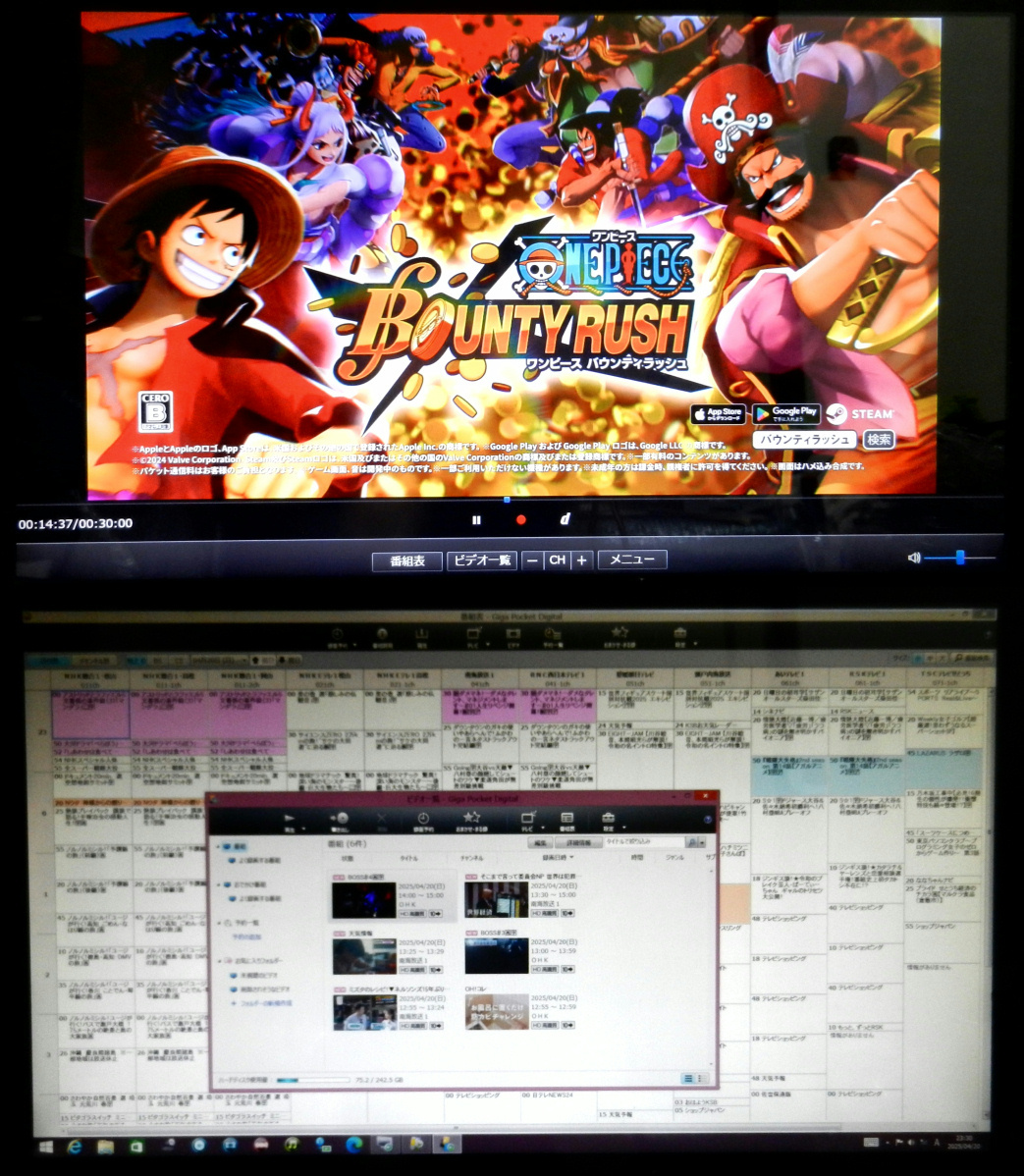Start recording with the red record button

(x=520, y=519)
